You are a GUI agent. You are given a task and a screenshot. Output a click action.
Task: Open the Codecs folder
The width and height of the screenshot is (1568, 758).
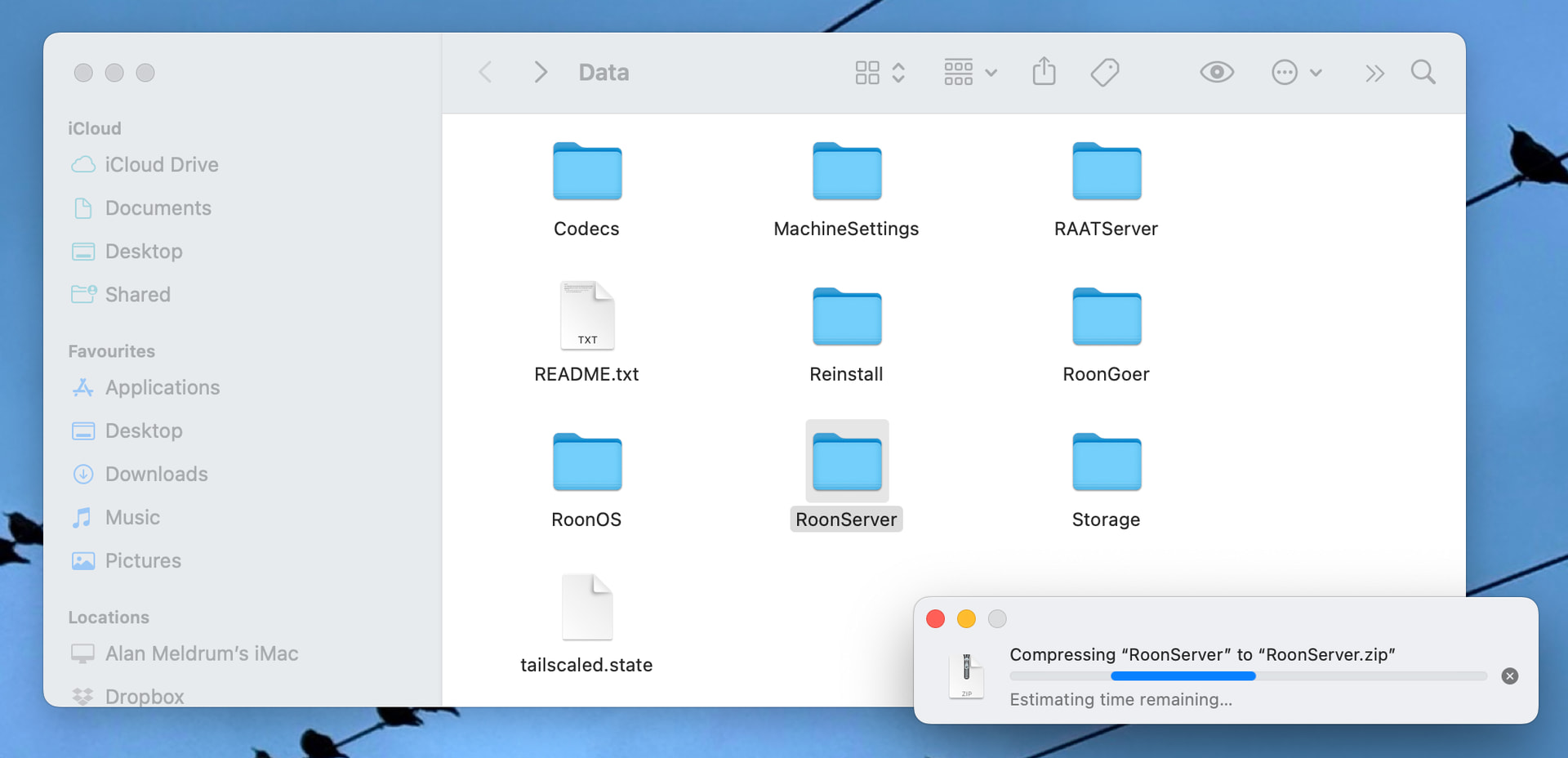(x=586, y=172)
